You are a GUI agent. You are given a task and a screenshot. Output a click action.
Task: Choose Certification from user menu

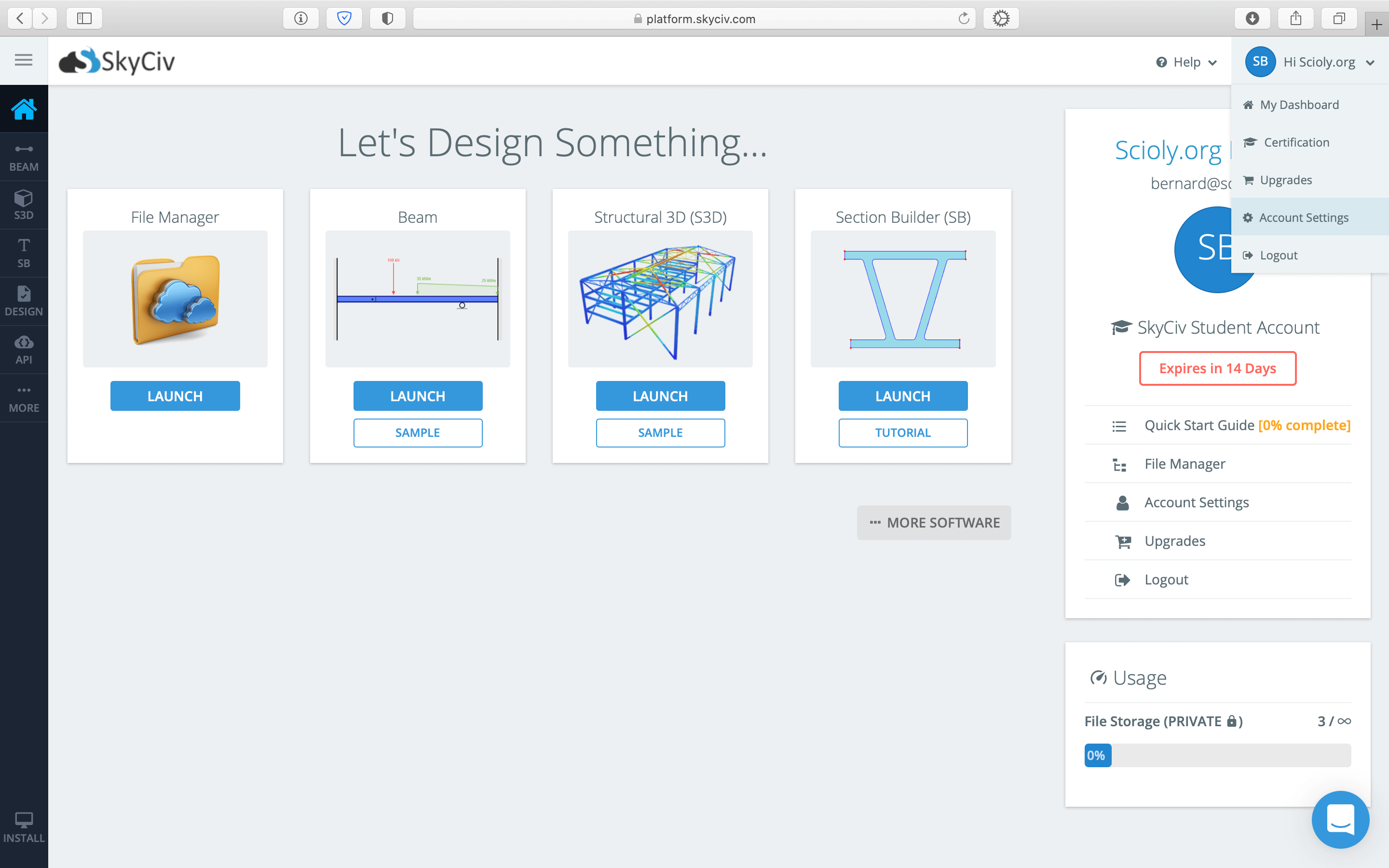pyautogui.click(x=1296, y=142)
